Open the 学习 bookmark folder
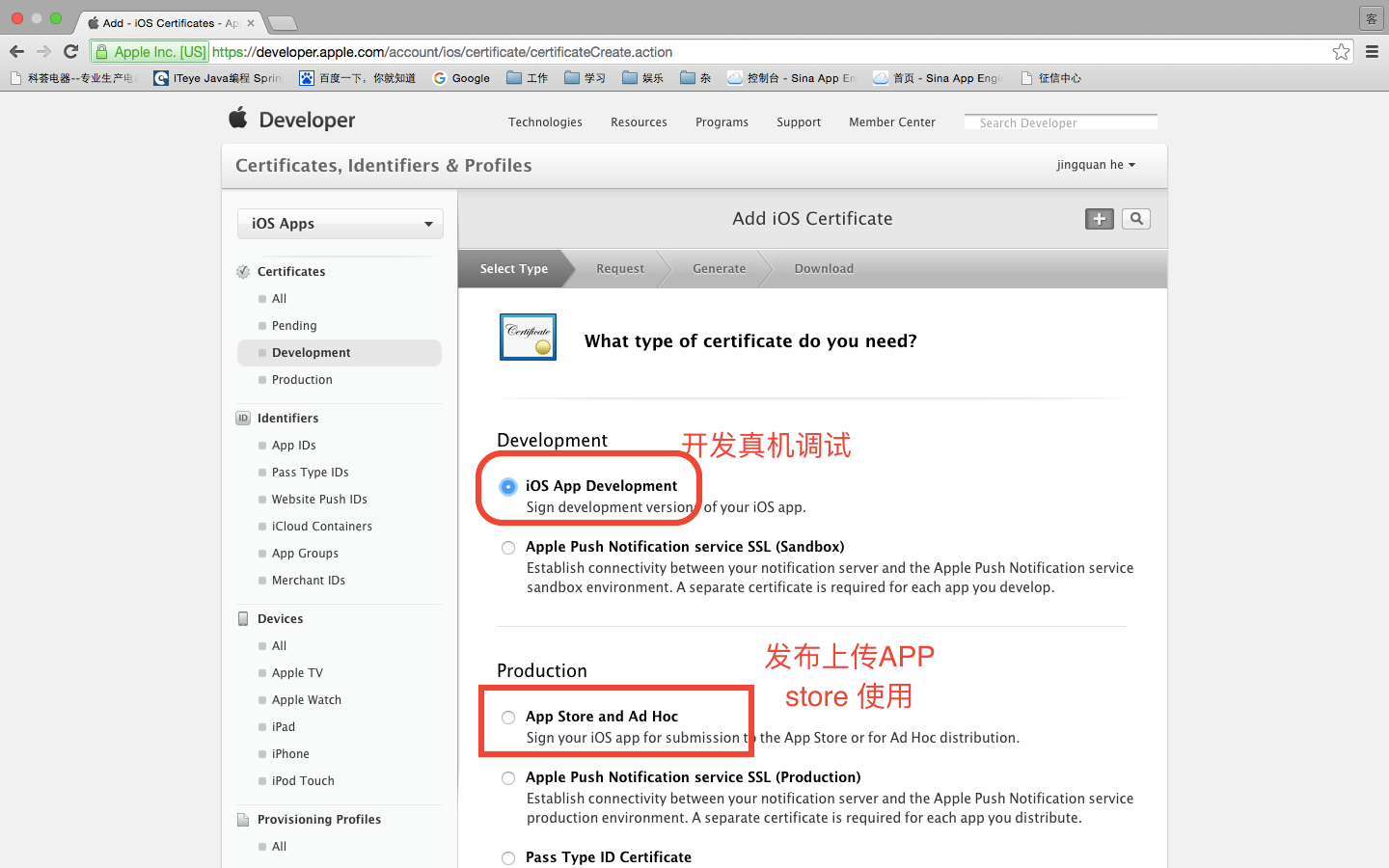Image resolution: width=1389 pixels, height=868 pixels. 586,78
